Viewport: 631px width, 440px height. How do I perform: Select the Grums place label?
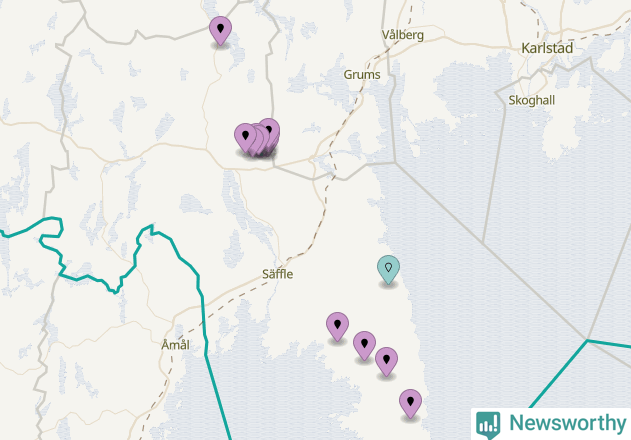coord(362,74)
